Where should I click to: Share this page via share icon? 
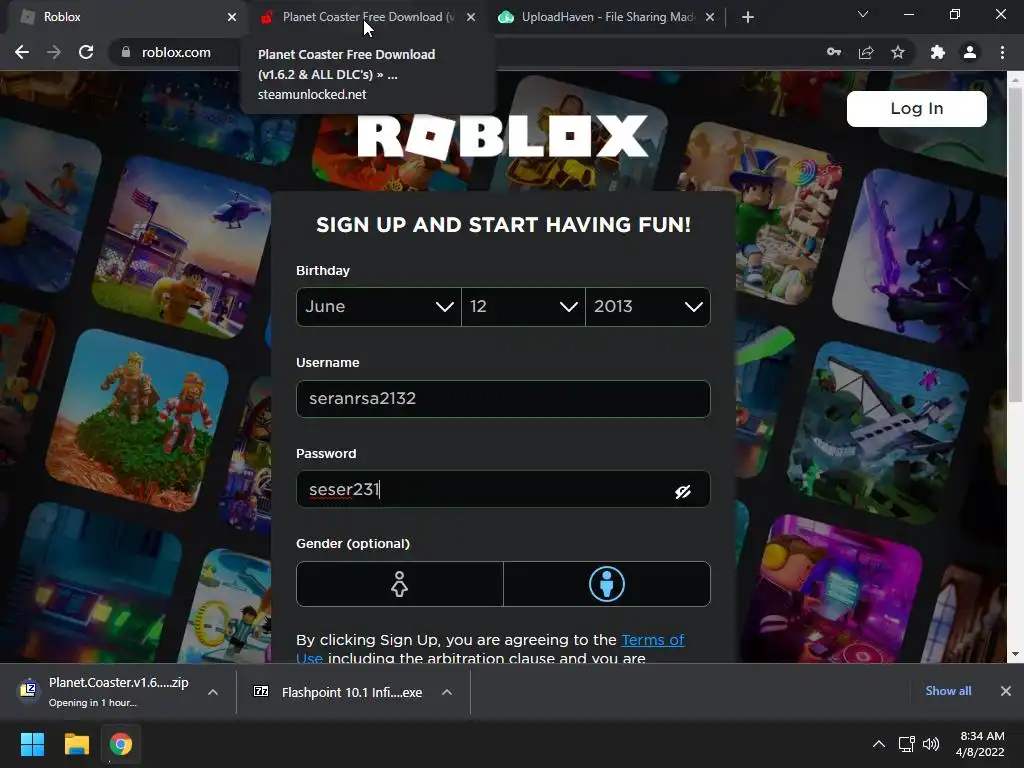866,52
